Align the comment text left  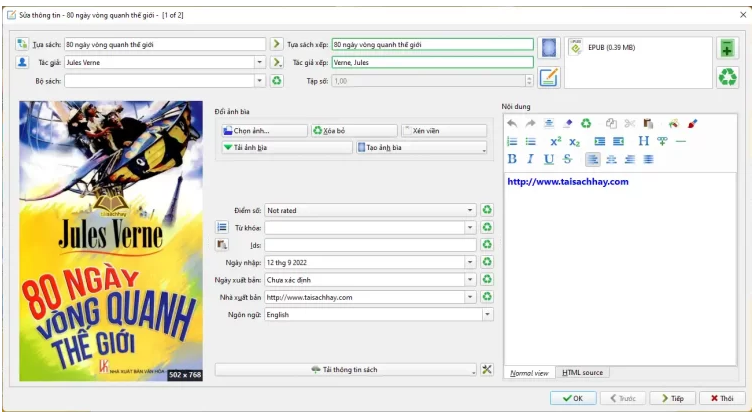[x=593, y=159]
